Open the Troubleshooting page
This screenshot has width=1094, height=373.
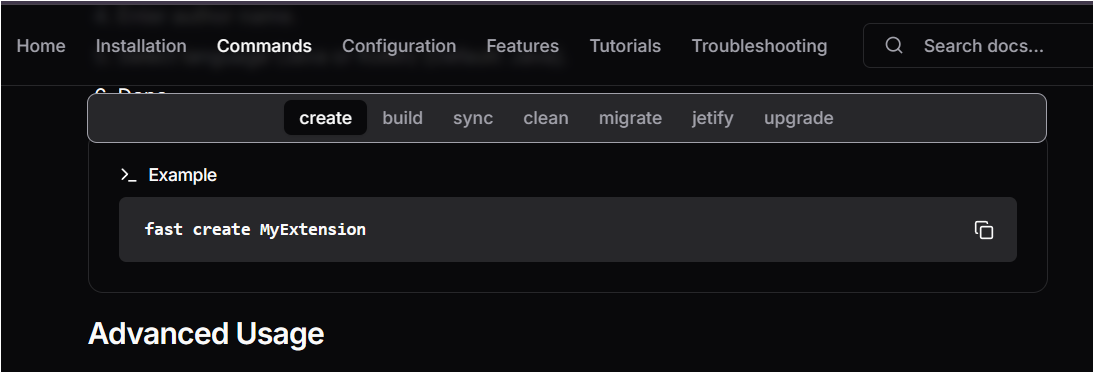click(x=759, y=46)
